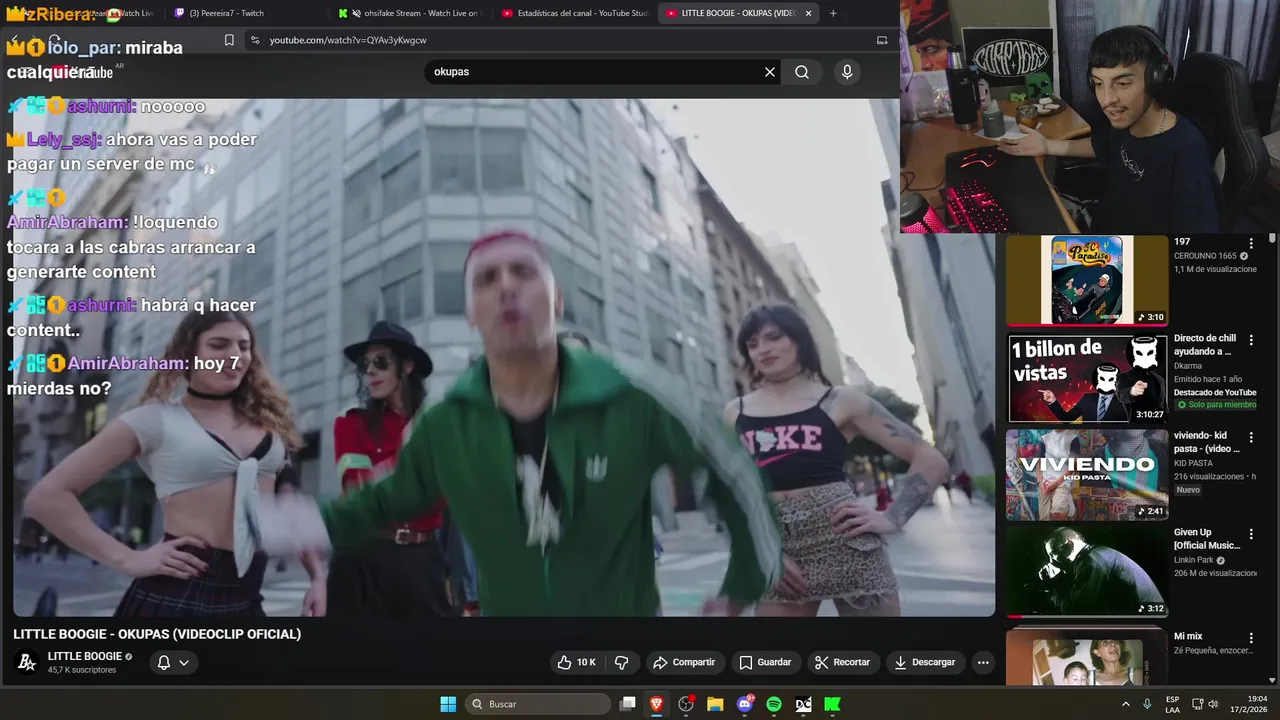Open Discord from the taskbar

(x=745, y=704)
